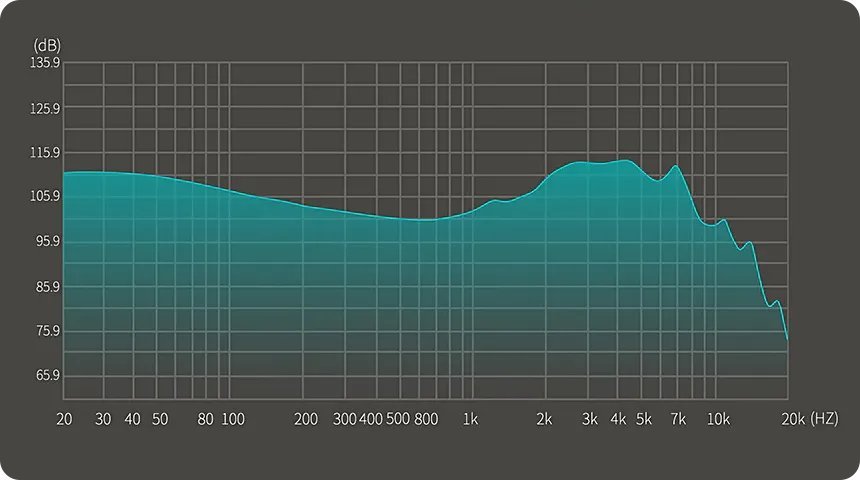The width and height of the screenshot is (860, 480).
Task: Click the 125.9 dB axis value
Action: pyautogui.click(x=45, y=109)
